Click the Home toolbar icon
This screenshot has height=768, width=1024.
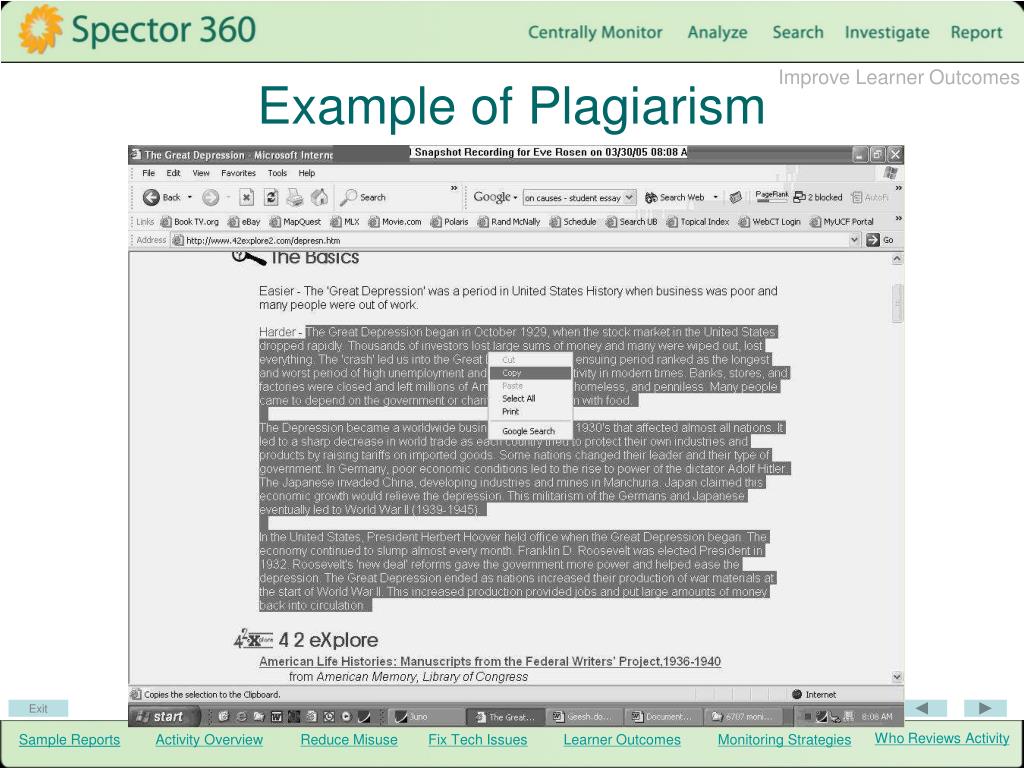(x=319, y=197)
